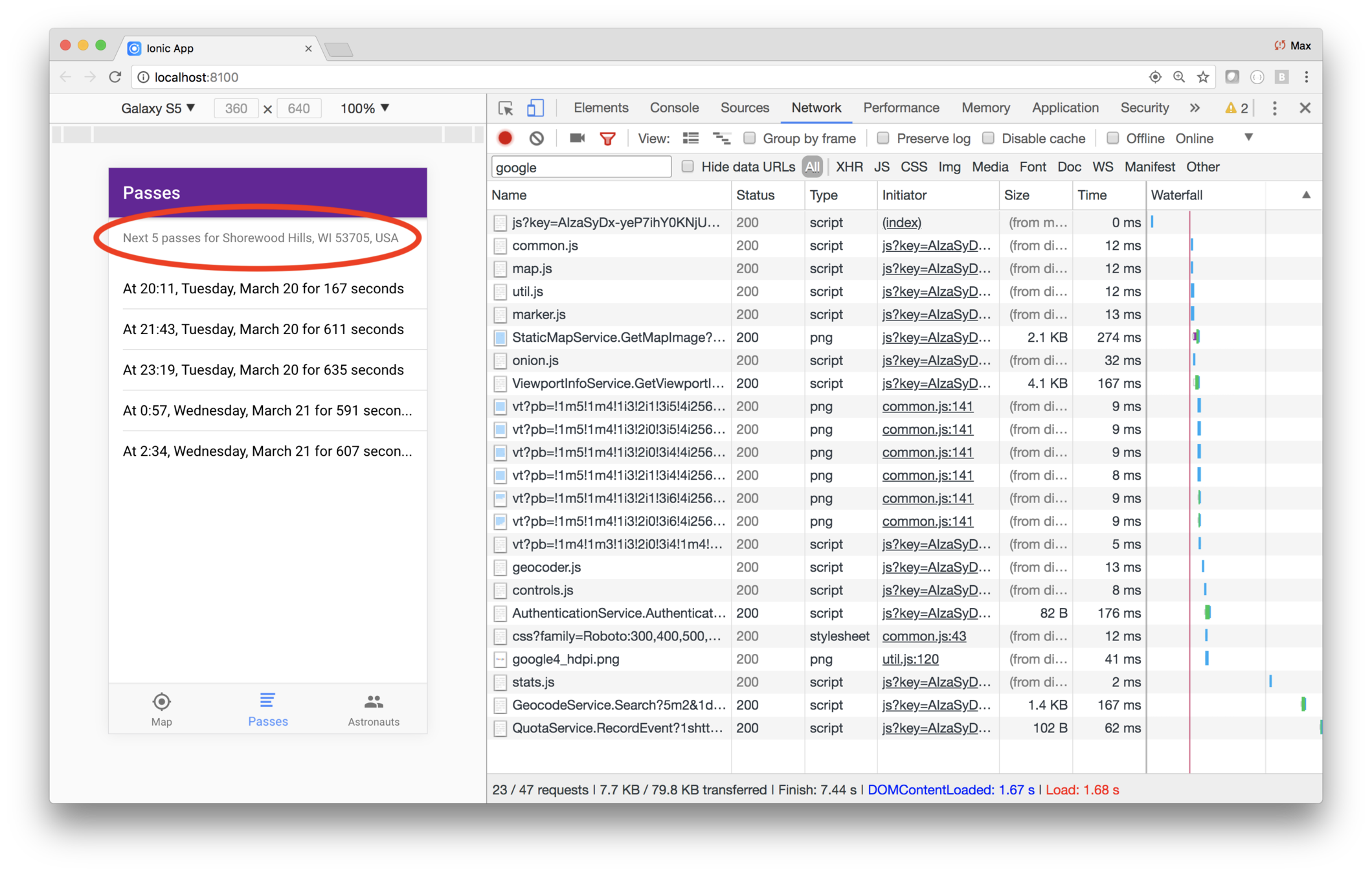Toggle the red filter funnel icon
1372x874 pixels.
(x=607, y=138)
